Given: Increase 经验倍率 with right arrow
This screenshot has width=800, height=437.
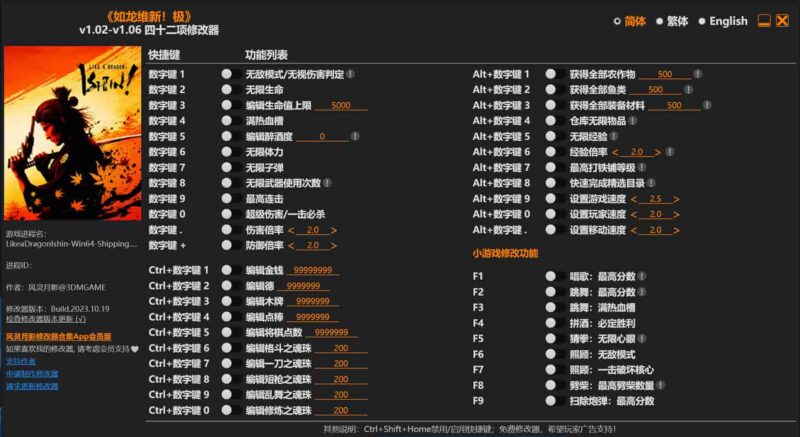Looking at the screenshot, I should point(658,152).
